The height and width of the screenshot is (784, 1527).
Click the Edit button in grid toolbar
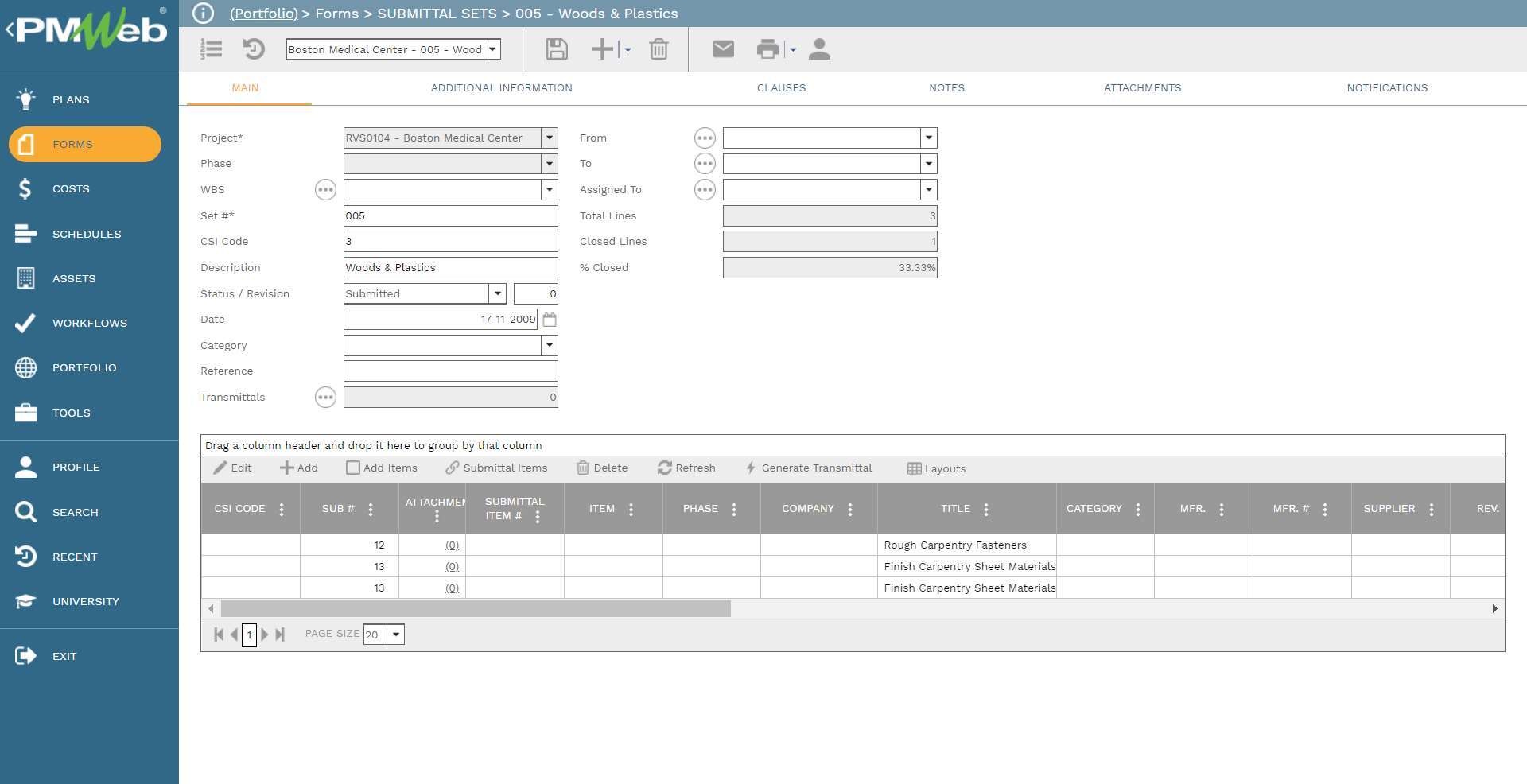tap(232, 468)
